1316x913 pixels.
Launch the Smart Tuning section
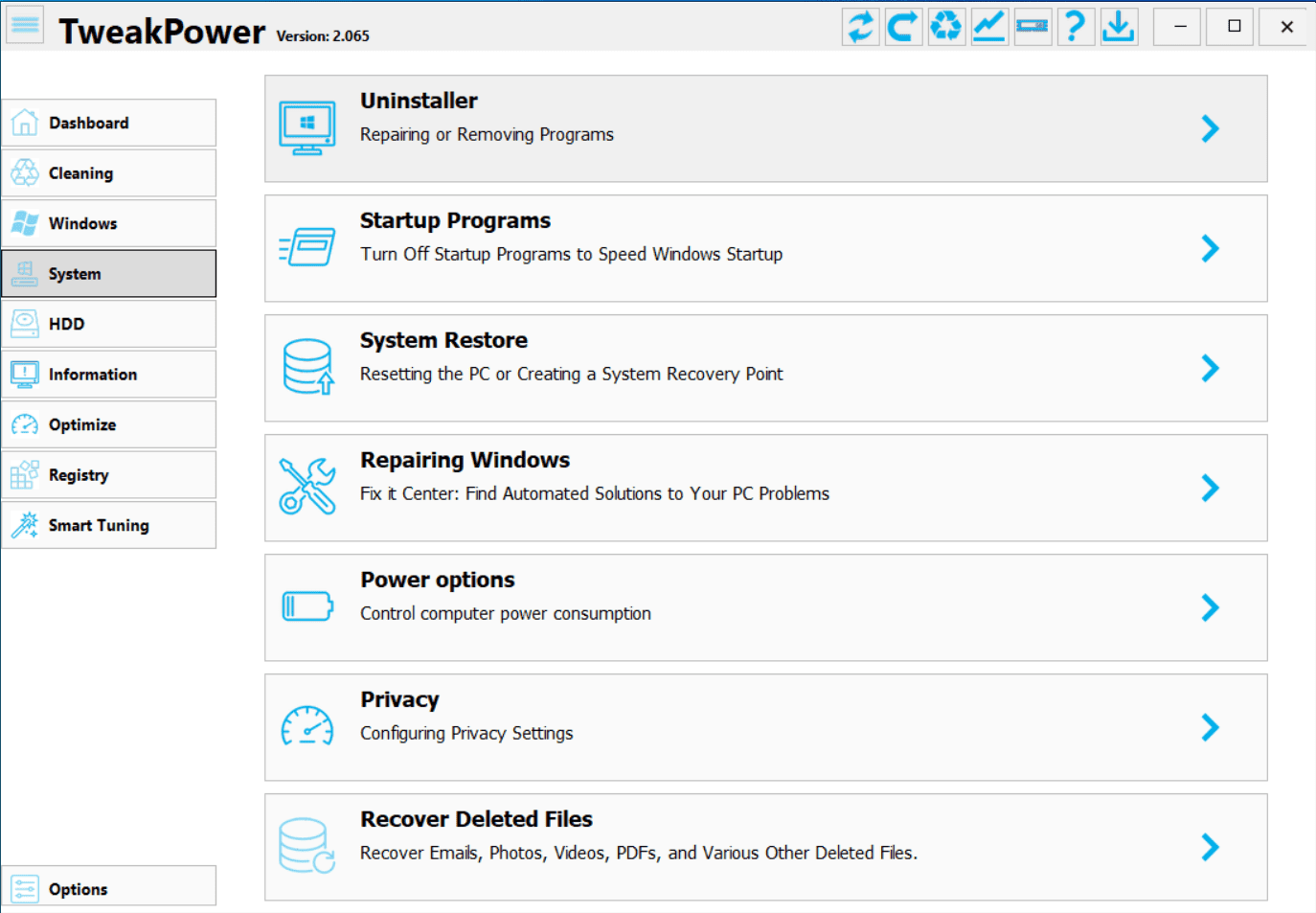point(109,525)
